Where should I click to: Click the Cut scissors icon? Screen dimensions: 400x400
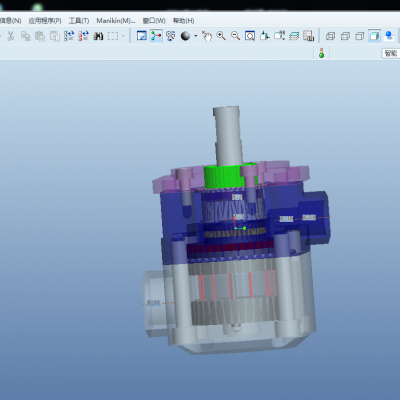click(x=11, y=36)
